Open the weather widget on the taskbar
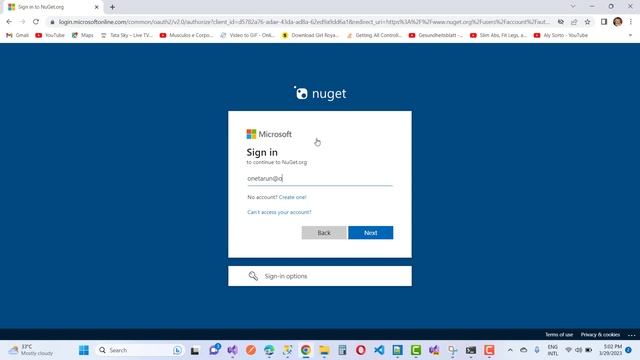This screenshot has width=640, height=360. 32,350
